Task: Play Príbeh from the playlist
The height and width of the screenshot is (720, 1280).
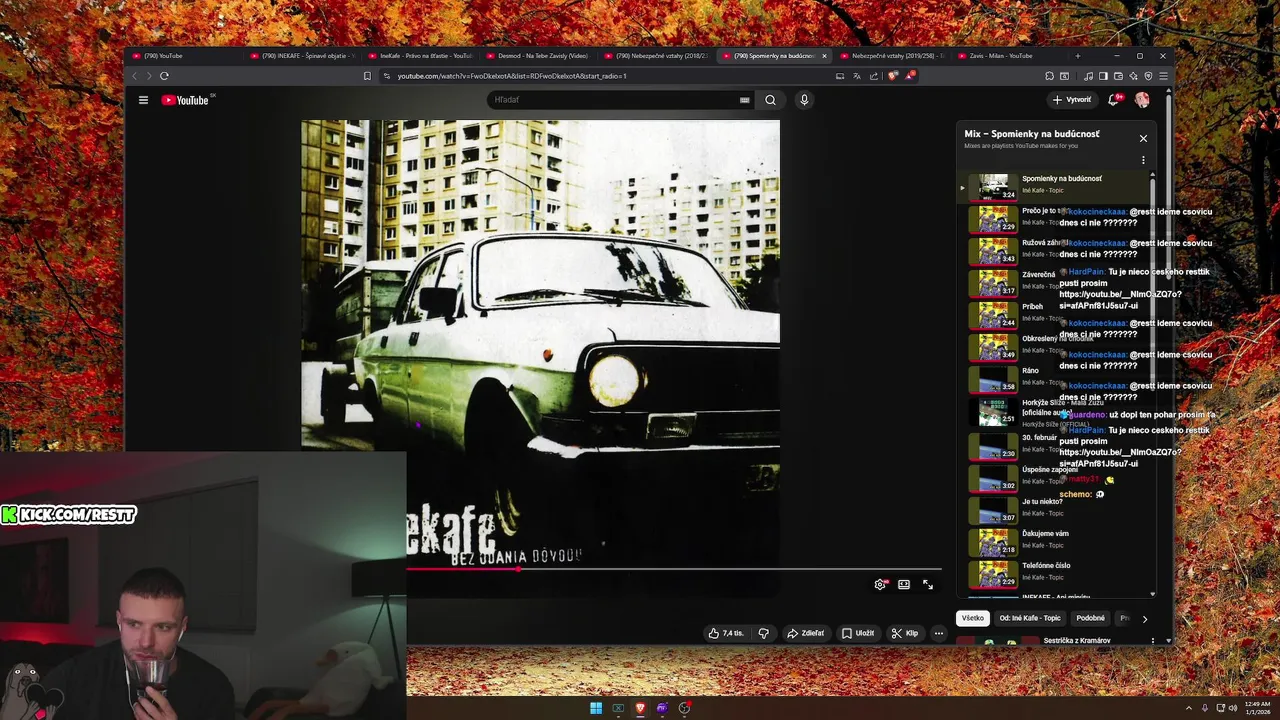Action: [1055, 314]
